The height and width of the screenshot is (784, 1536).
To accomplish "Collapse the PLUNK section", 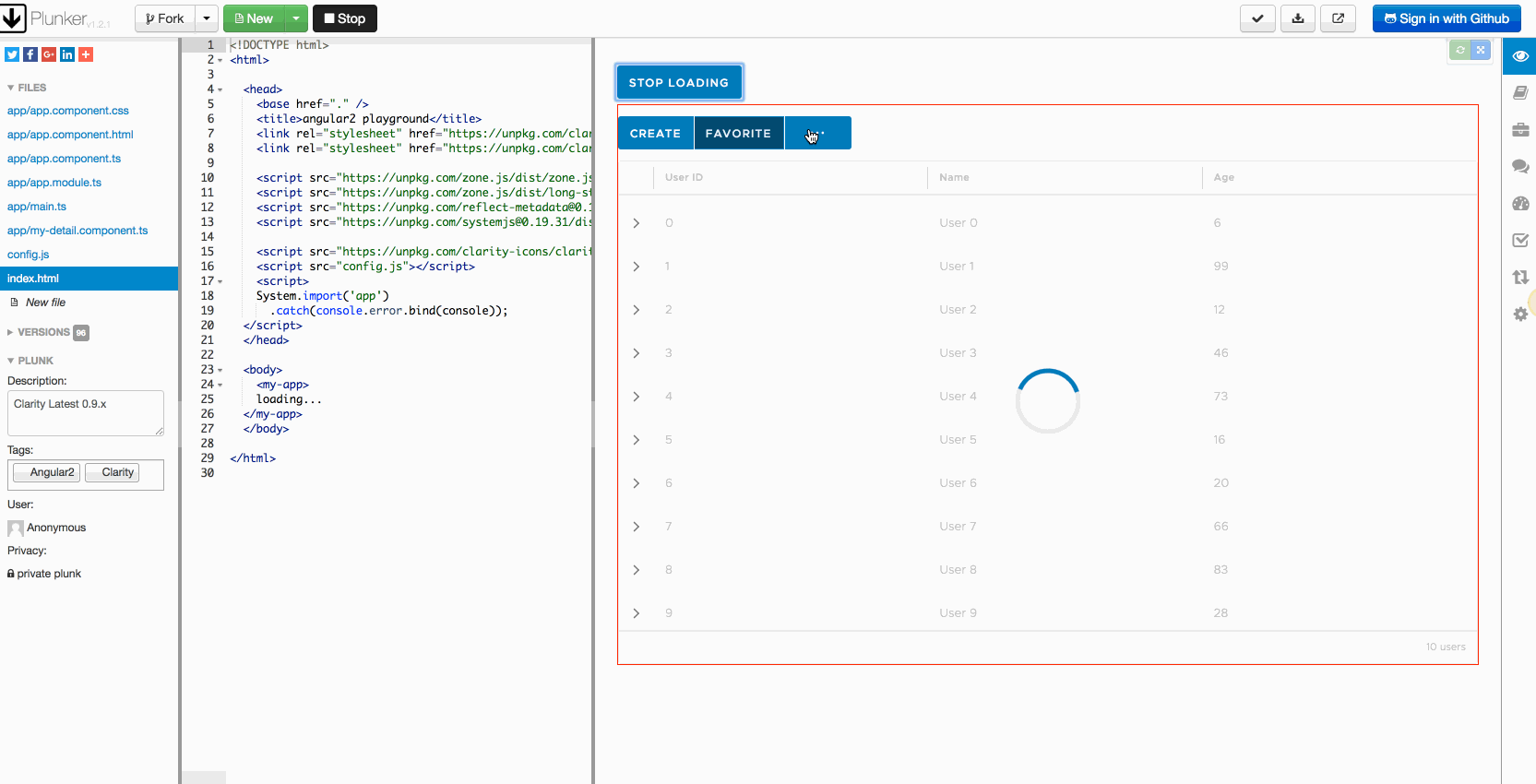I will 30,361.
